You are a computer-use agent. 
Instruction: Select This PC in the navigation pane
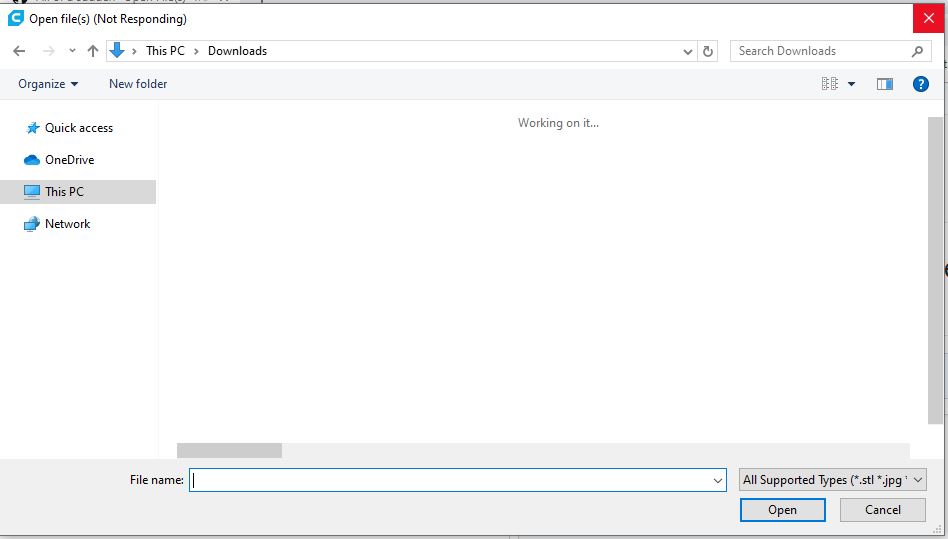78,192
